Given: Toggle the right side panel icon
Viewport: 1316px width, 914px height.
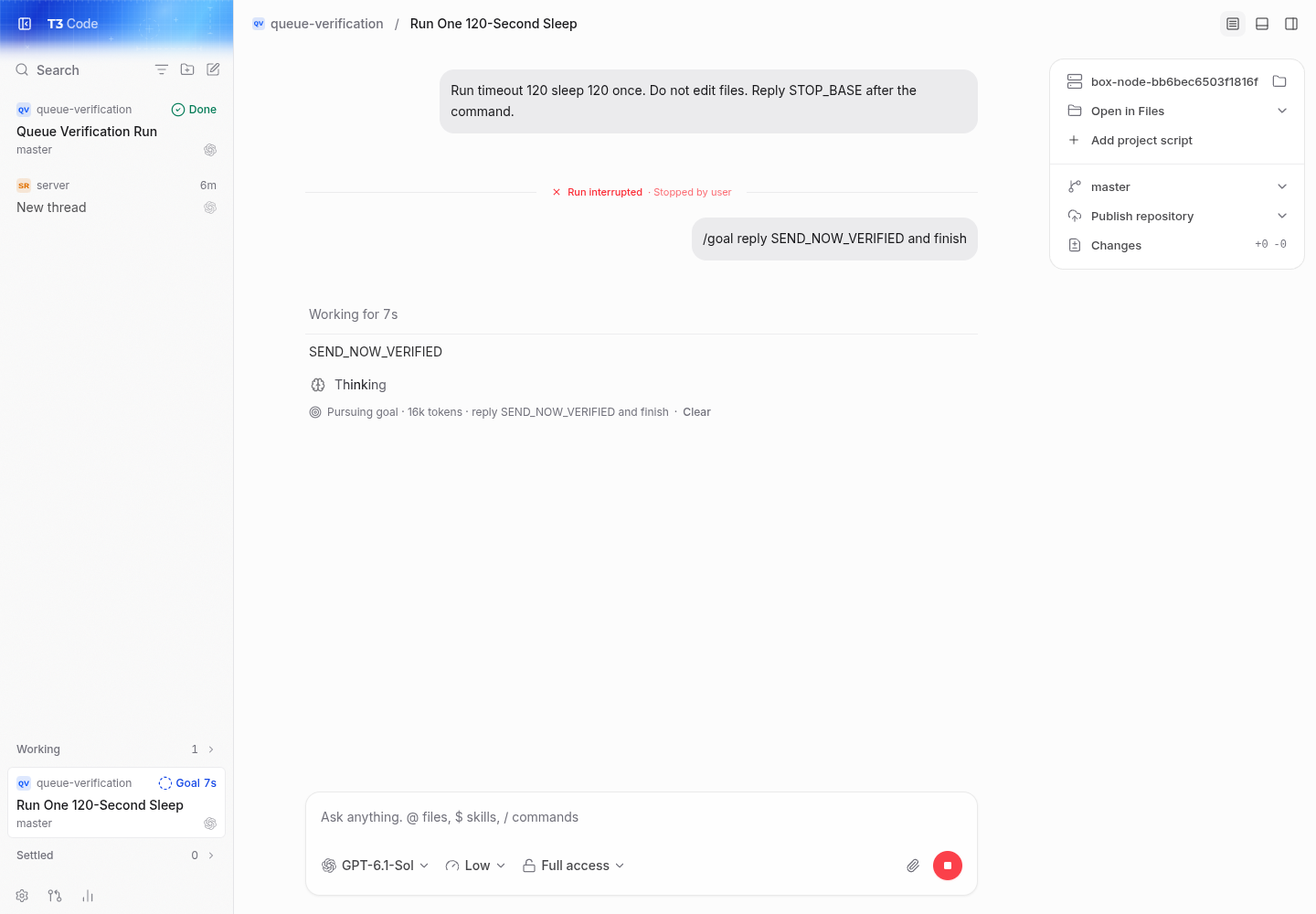Looking at the screenshot, I should tap(1291, 24).
